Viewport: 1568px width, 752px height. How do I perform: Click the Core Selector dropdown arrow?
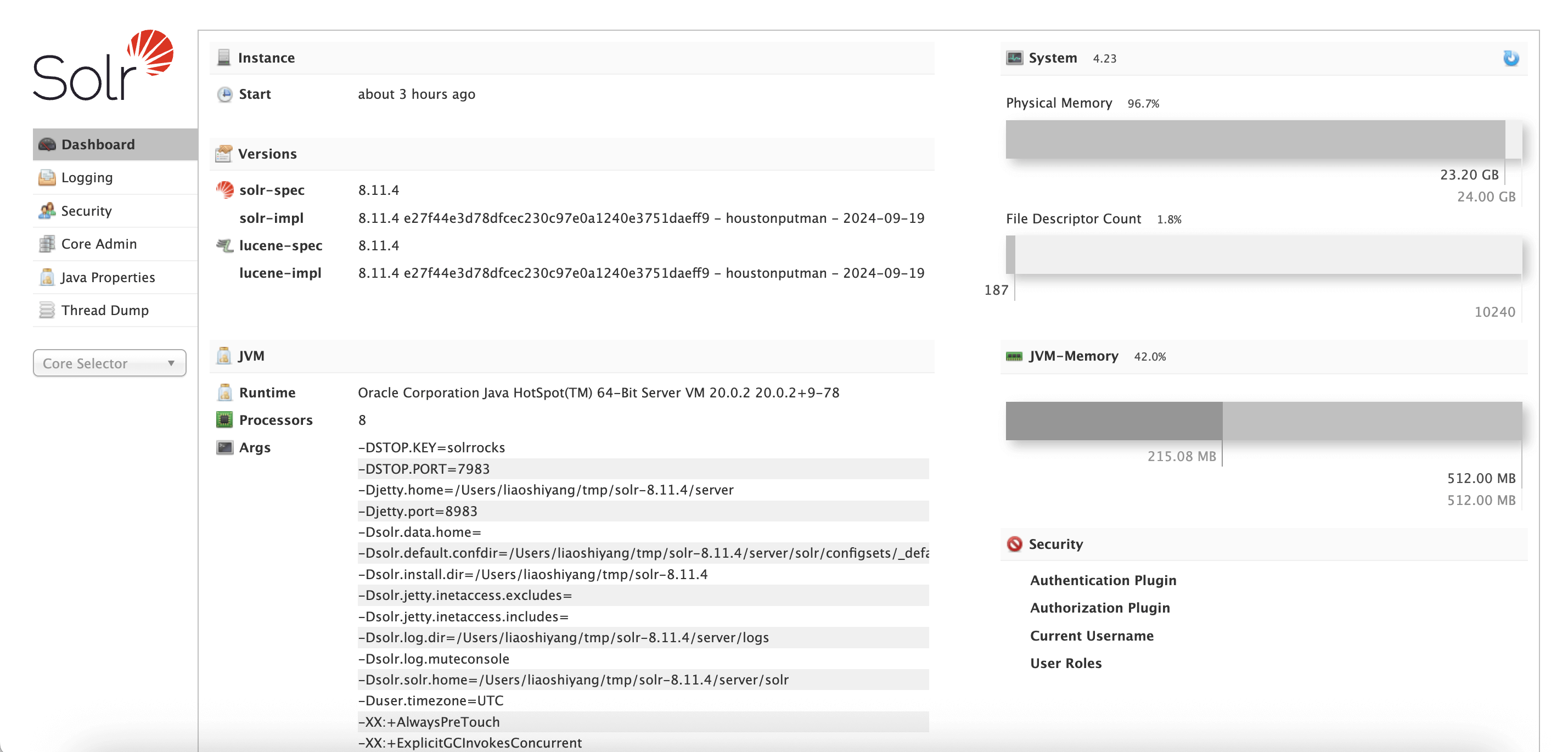(x=171, y=363)
